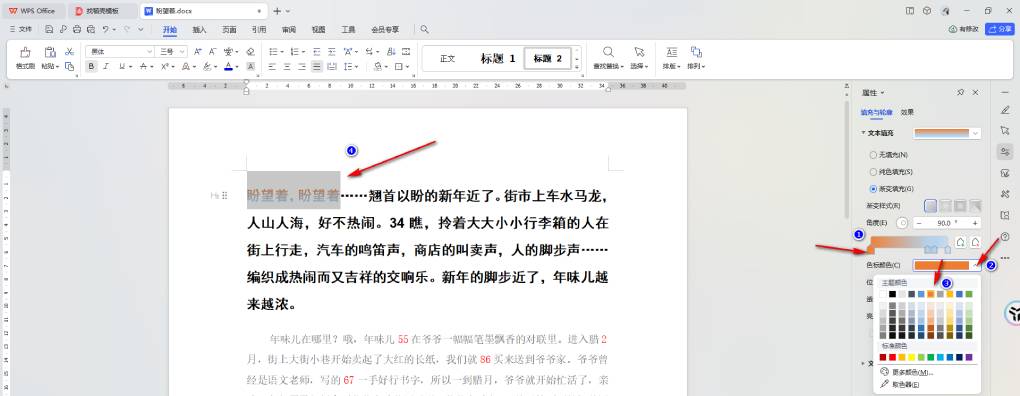Image resolution: width=1020 pixels, height=396 pixels.
Task: Pick the black theme color swatch
Action: [x=892, y=294]
